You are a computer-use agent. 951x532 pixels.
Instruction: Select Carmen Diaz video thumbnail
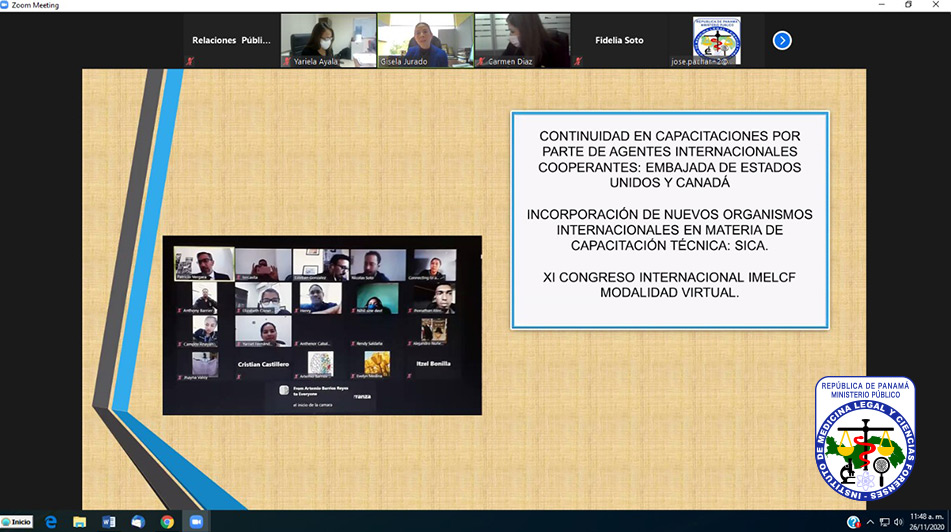(x=522, y=41)
